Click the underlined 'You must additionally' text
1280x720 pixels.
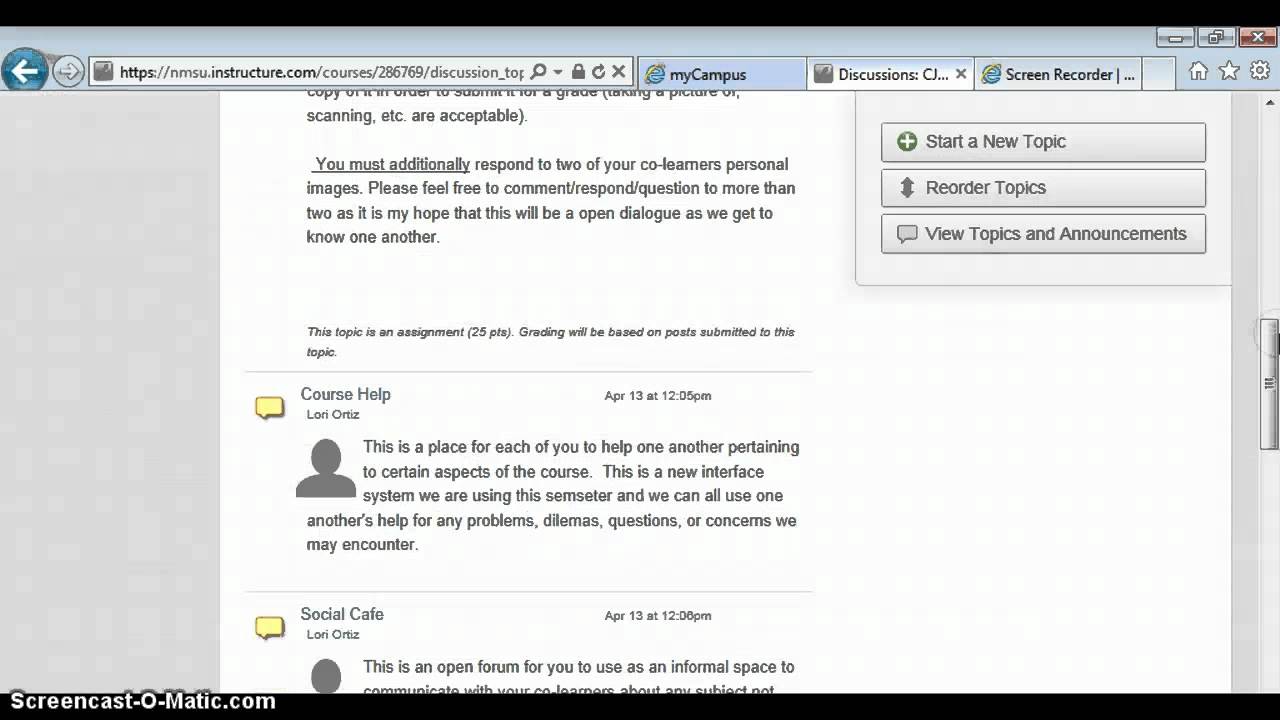[390, 164]
